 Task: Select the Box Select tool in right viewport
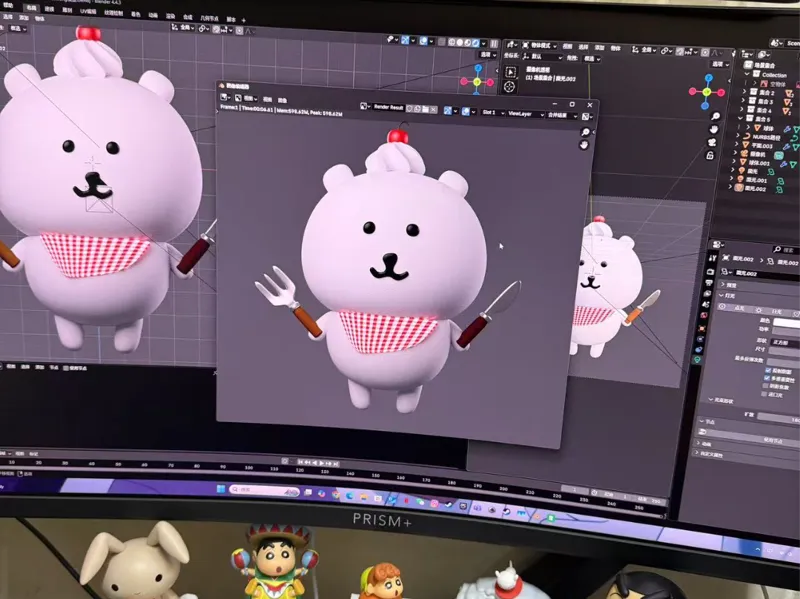(x=511, y=72)
